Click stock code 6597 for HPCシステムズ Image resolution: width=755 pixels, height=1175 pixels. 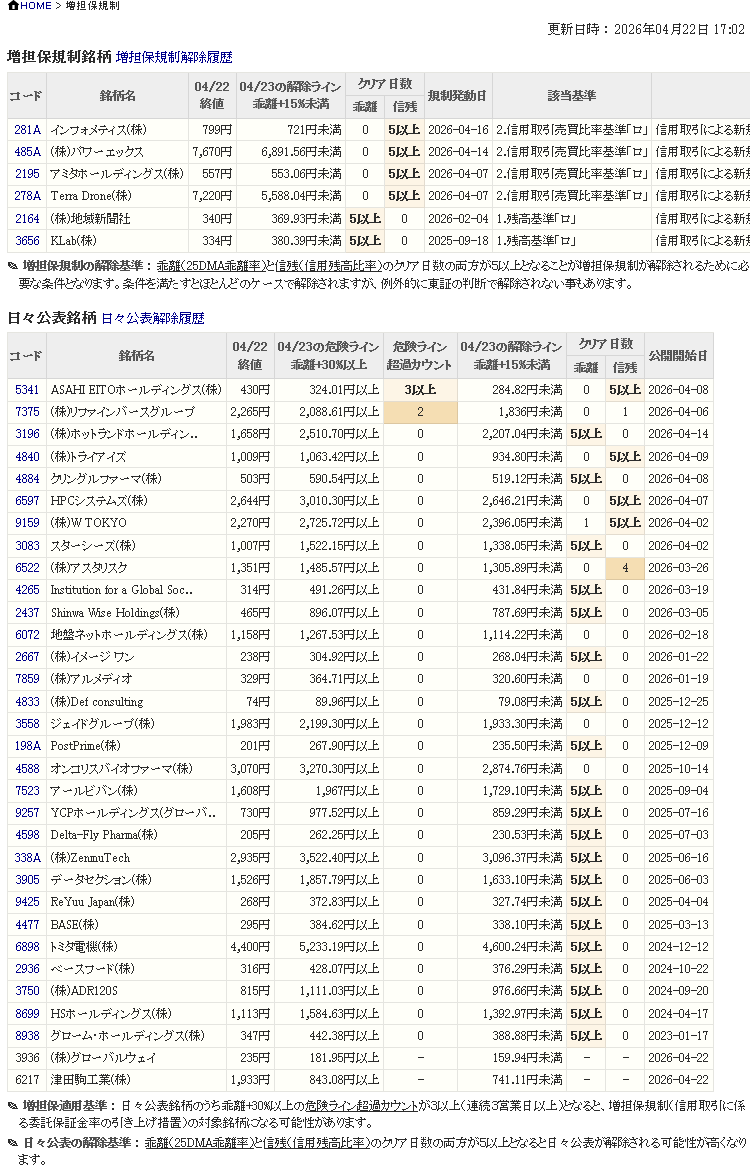pos(27,501)
